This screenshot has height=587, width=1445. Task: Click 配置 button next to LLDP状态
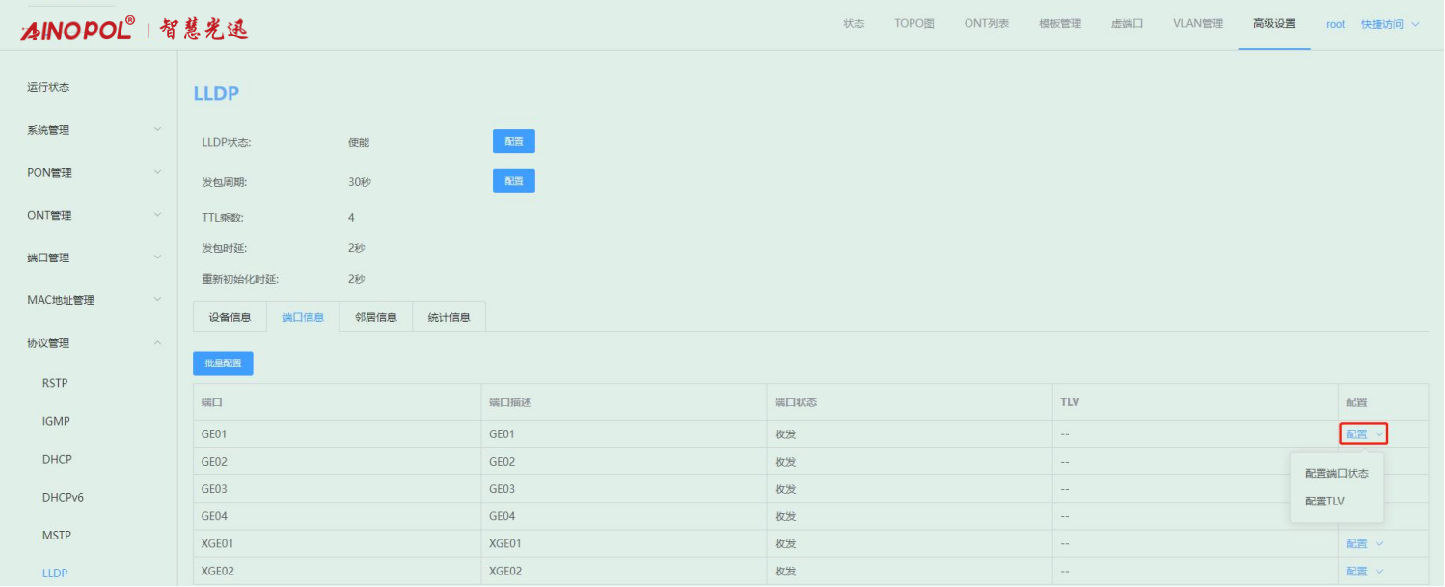(513, 142)
